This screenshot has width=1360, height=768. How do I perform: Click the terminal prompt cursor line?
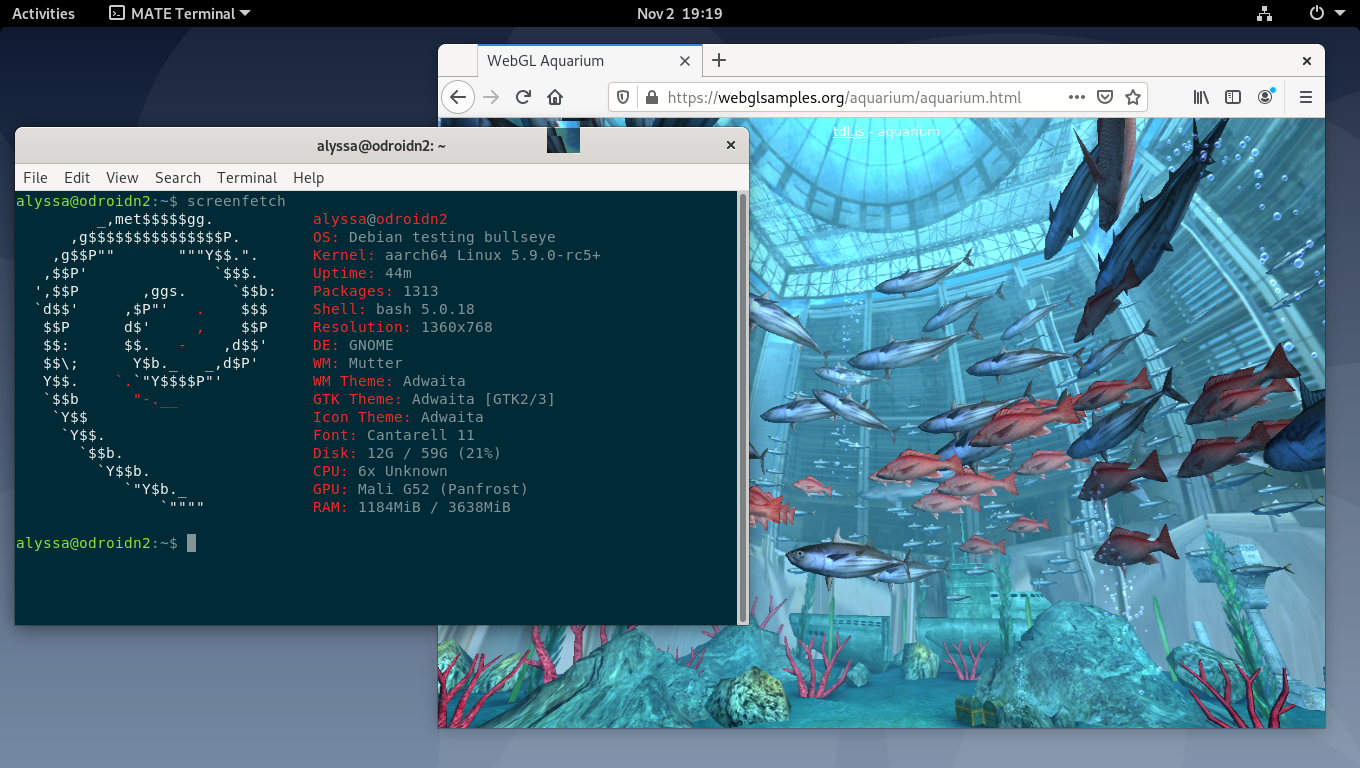point(107,543)
